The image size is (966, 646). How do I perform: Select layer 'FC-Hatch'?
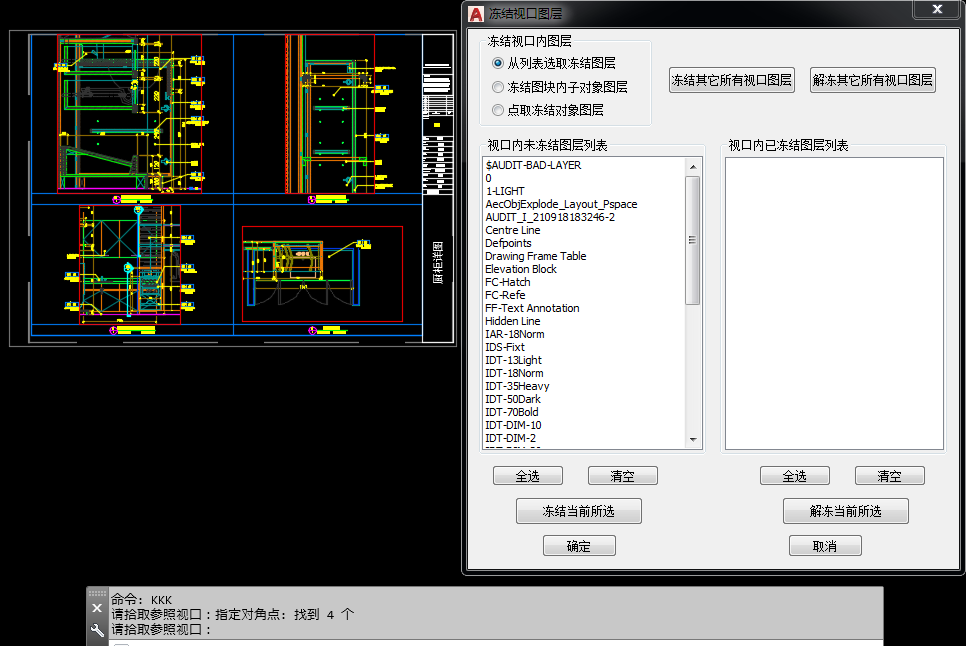click(585, 282)
